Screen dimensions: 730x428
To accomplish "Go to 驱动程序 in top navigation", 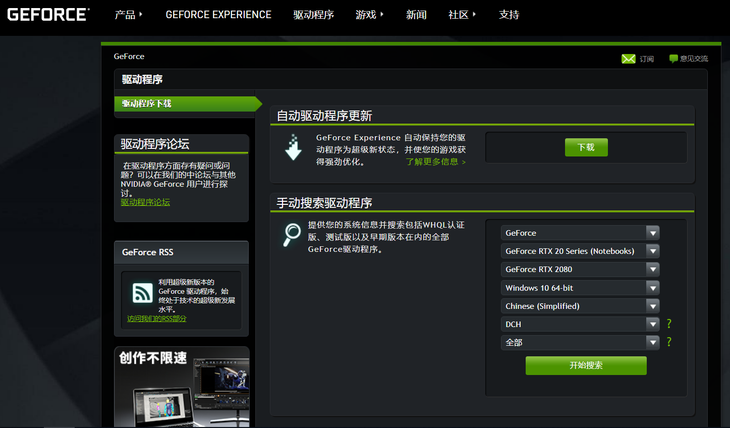I will 313,15.
